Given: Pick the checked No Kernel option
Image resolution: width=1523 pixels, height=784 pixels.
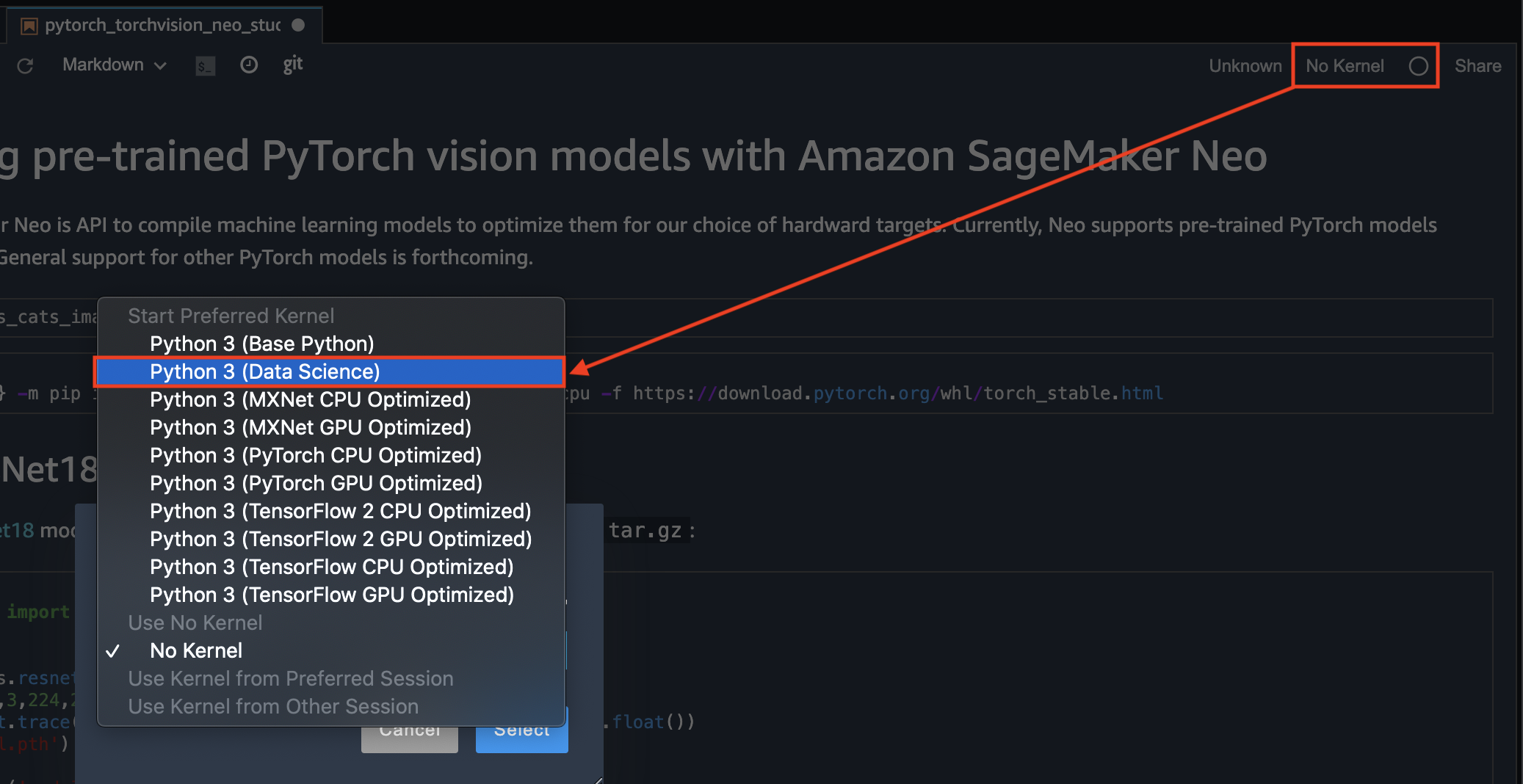Looking at the screenshot, I should click(x=195, y=650).
